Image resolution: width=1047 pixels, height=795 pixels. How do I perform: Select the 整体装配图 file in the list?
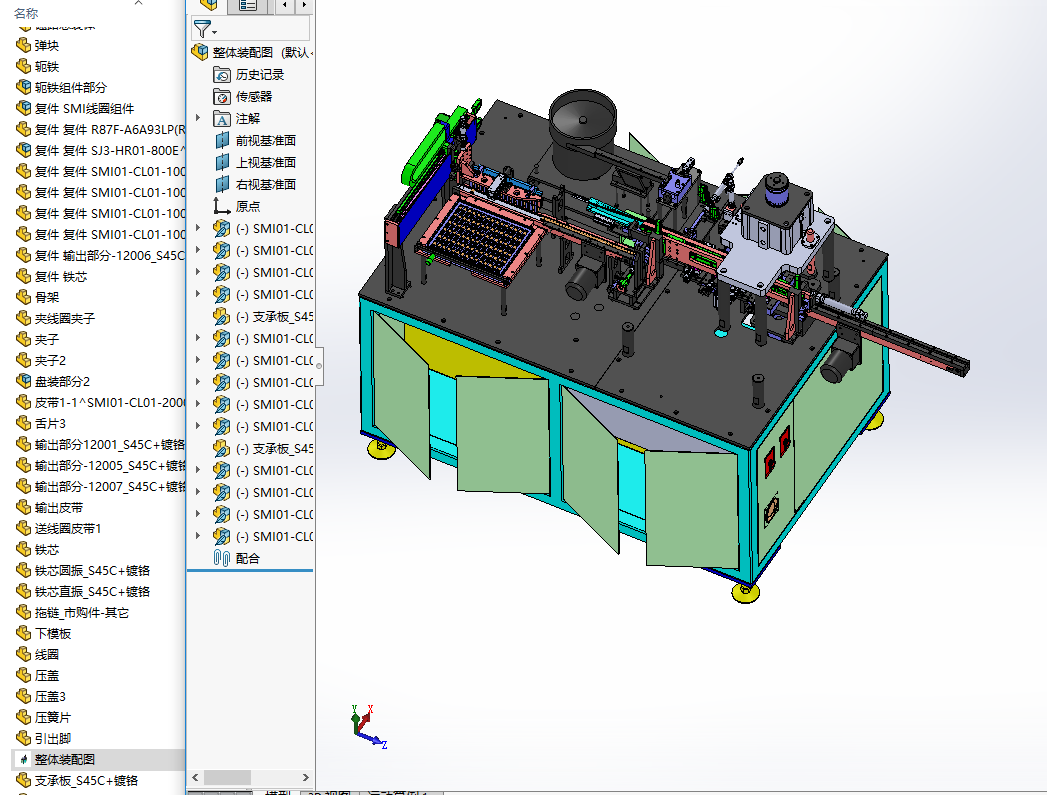click(x=65, y=759)
